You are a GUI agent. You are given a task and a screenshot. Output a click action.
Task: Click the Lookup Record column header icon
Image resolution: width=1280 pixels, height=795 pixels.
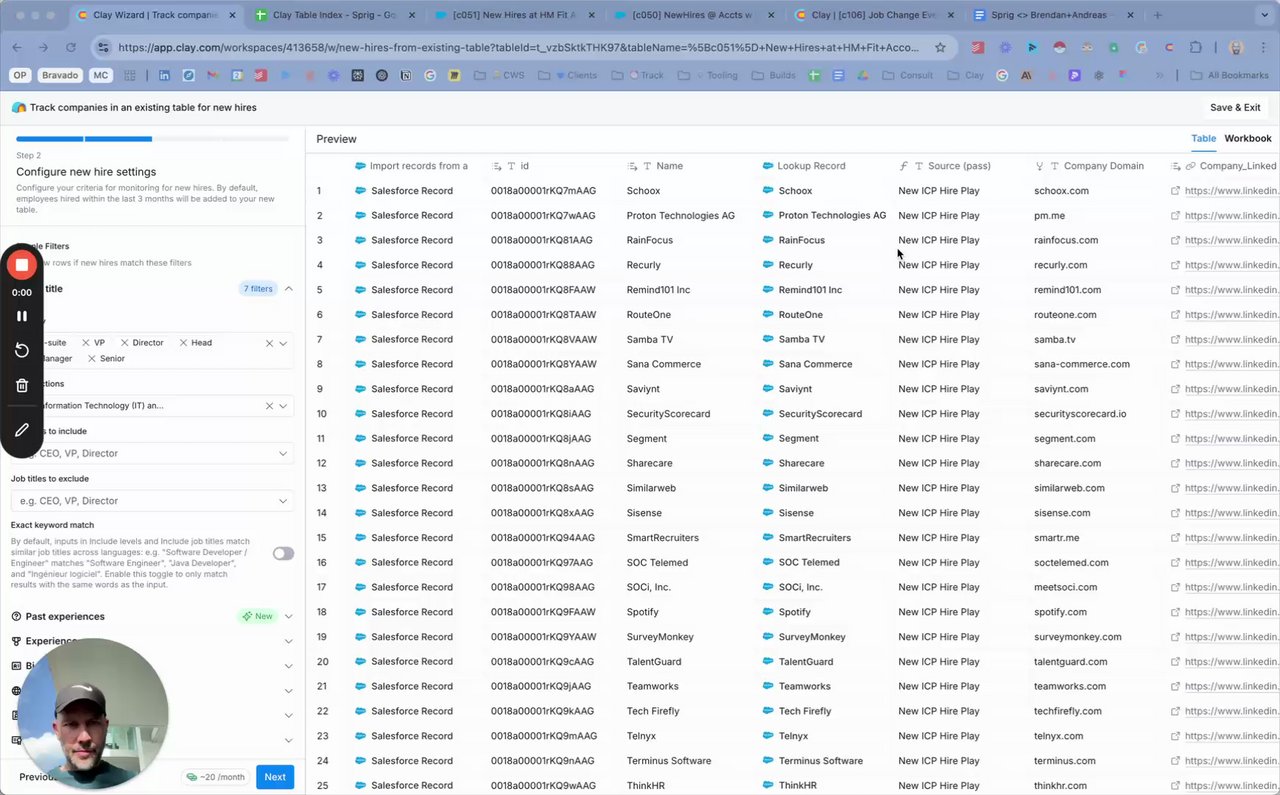[x=768, y=166]
